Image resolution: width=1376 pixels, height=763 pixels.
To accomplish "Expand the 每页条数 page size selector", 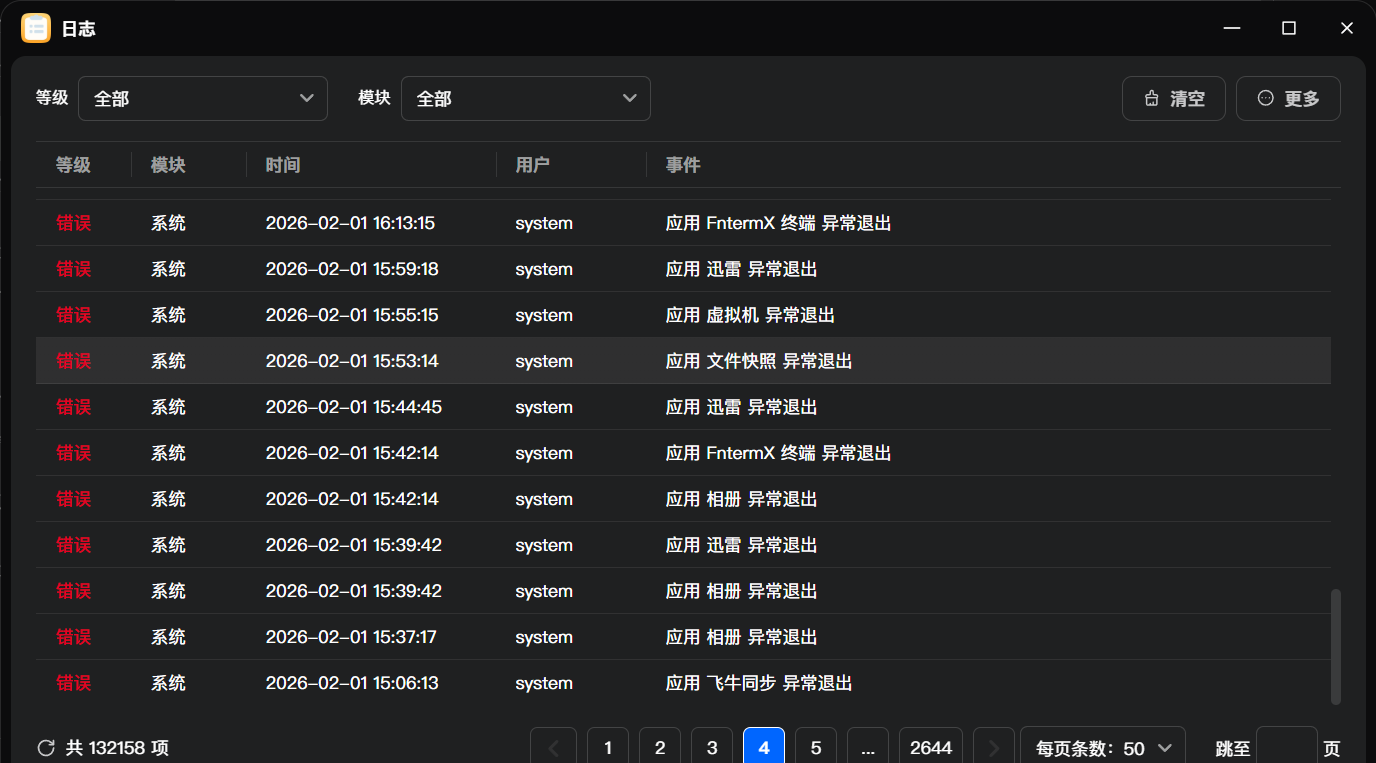I will (x=1103, y=748).
